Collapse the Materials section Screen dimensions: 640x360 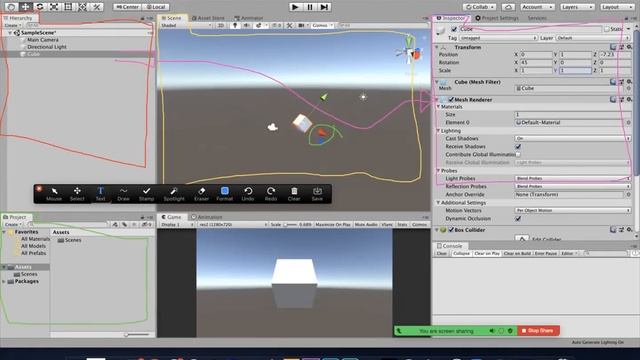[439, 107]
